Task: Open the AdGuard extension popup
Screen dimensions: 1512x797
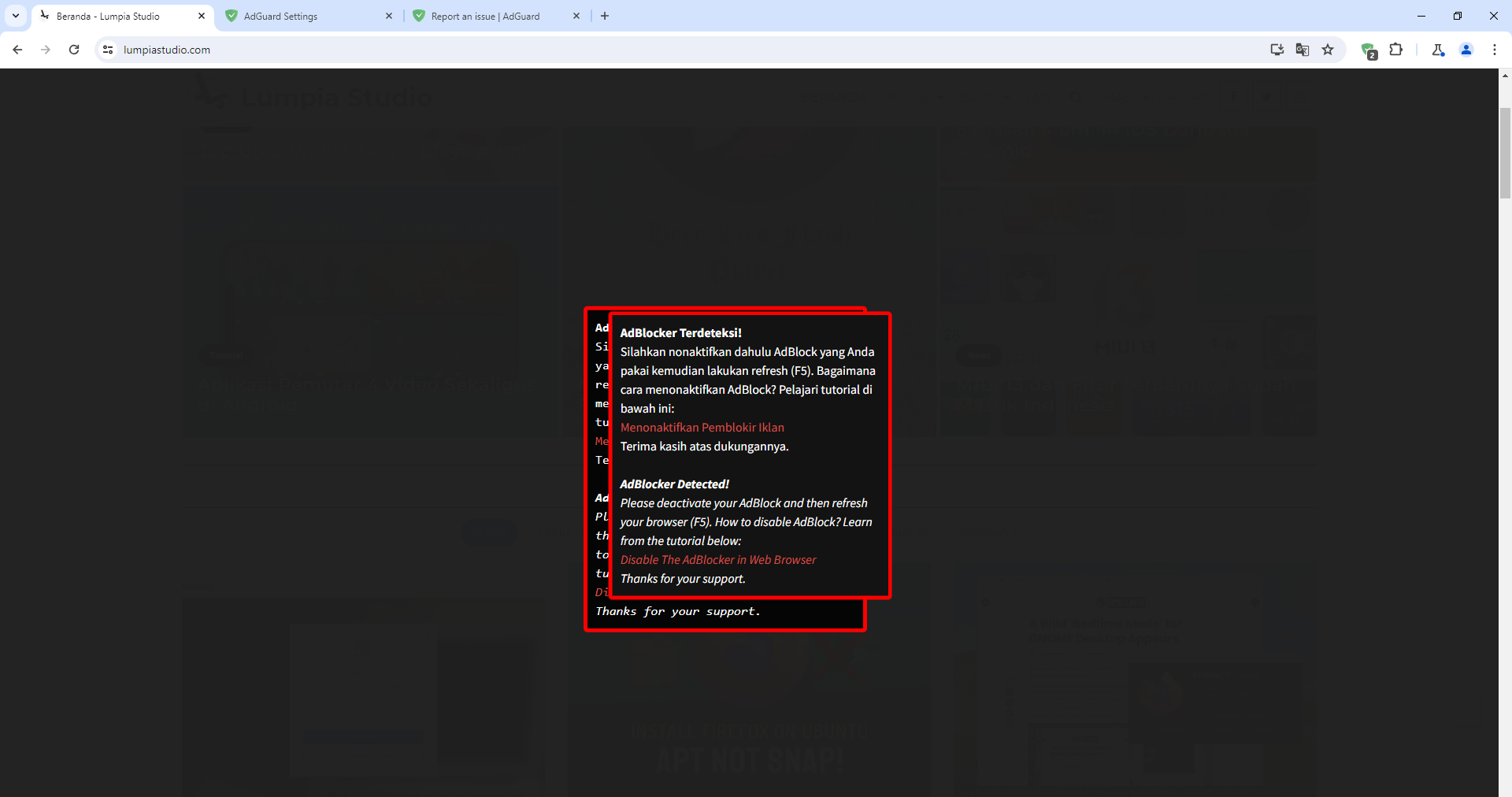Action: [x=1368, y=50]
